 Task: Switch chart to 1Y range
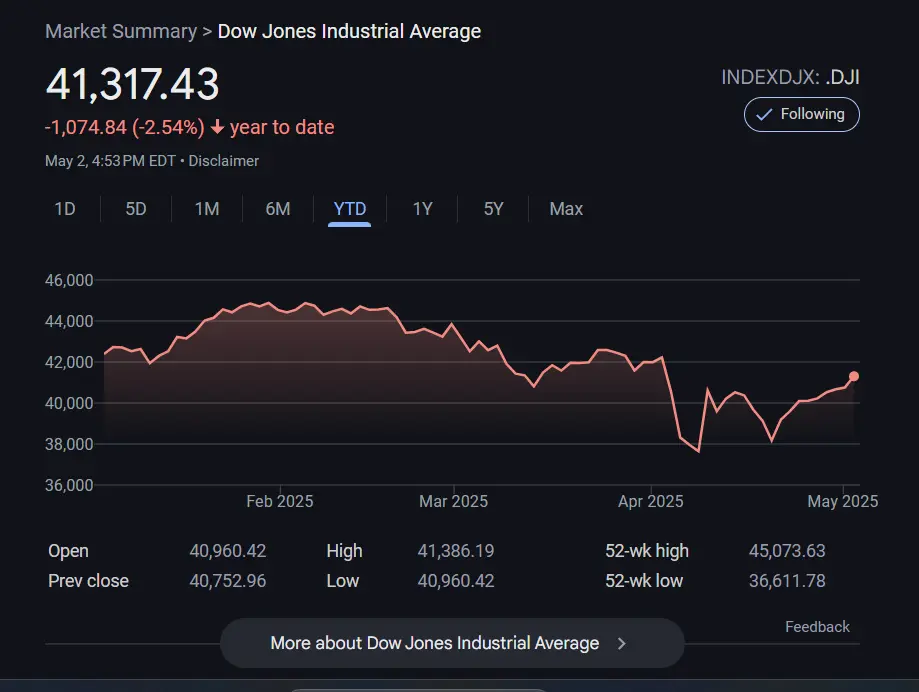[x=422, y=209]
